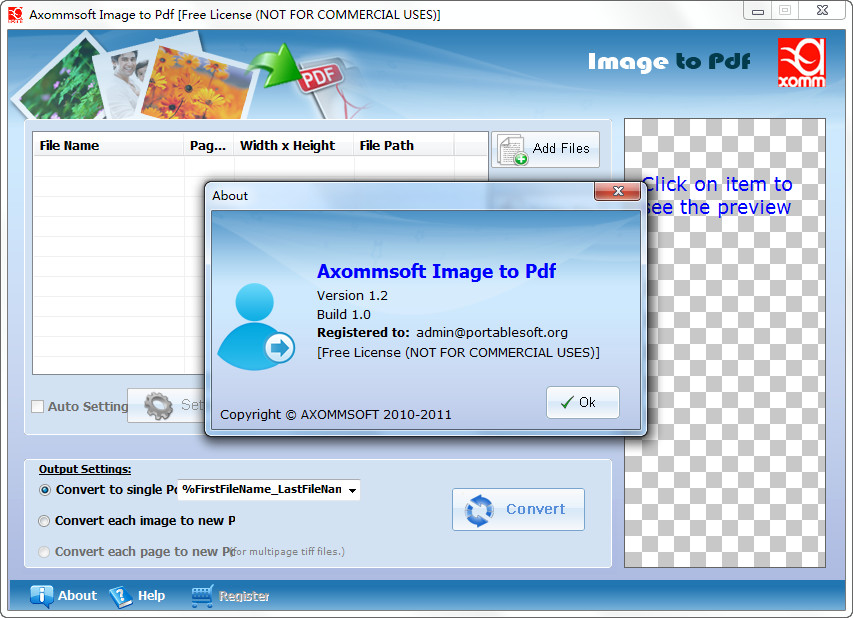Screen dimensions: 853x618
Task: Click the Help question-mark icon
Action: 120,595
